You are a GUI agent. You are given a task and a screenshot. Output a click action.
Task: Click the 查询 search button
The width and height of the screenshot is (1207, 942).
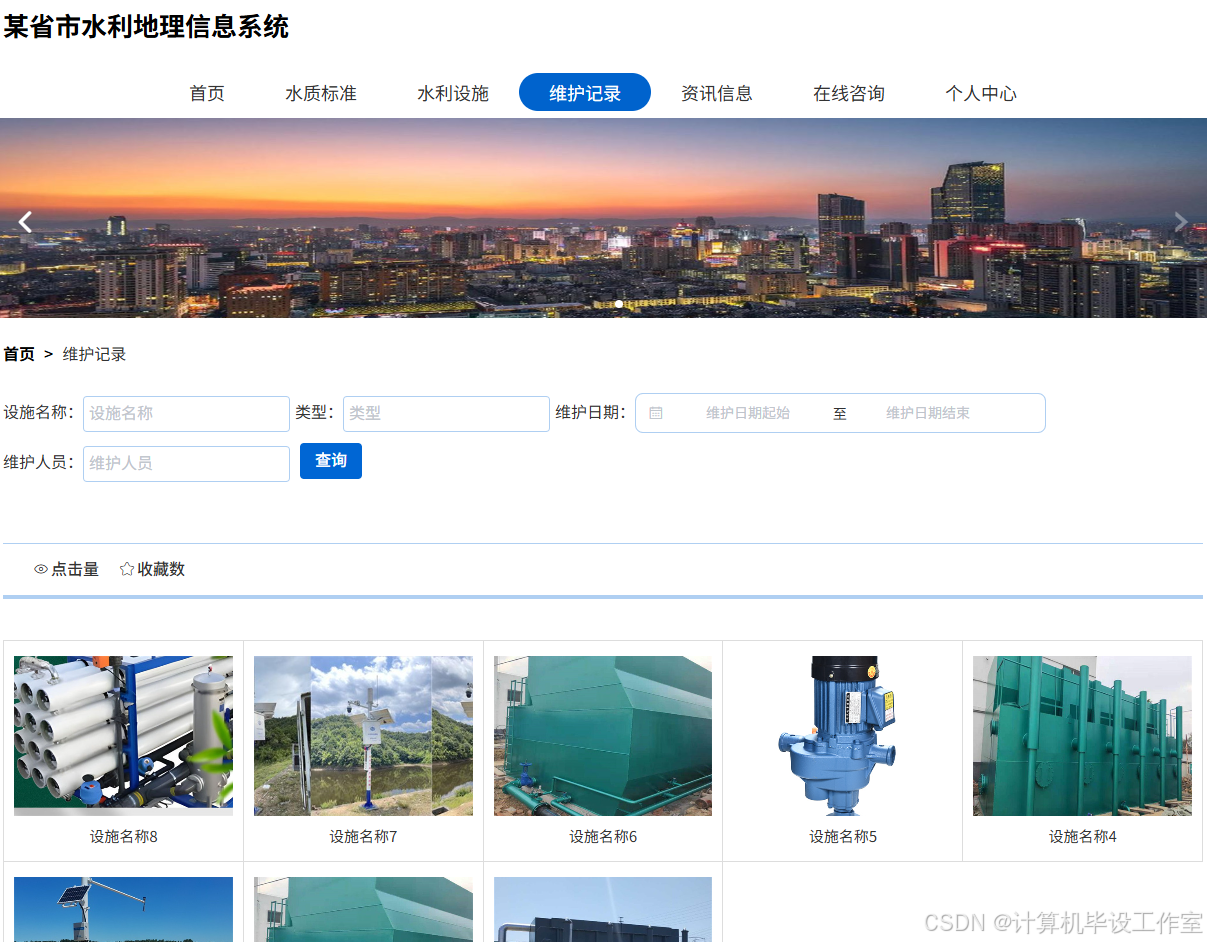point(331,461)
